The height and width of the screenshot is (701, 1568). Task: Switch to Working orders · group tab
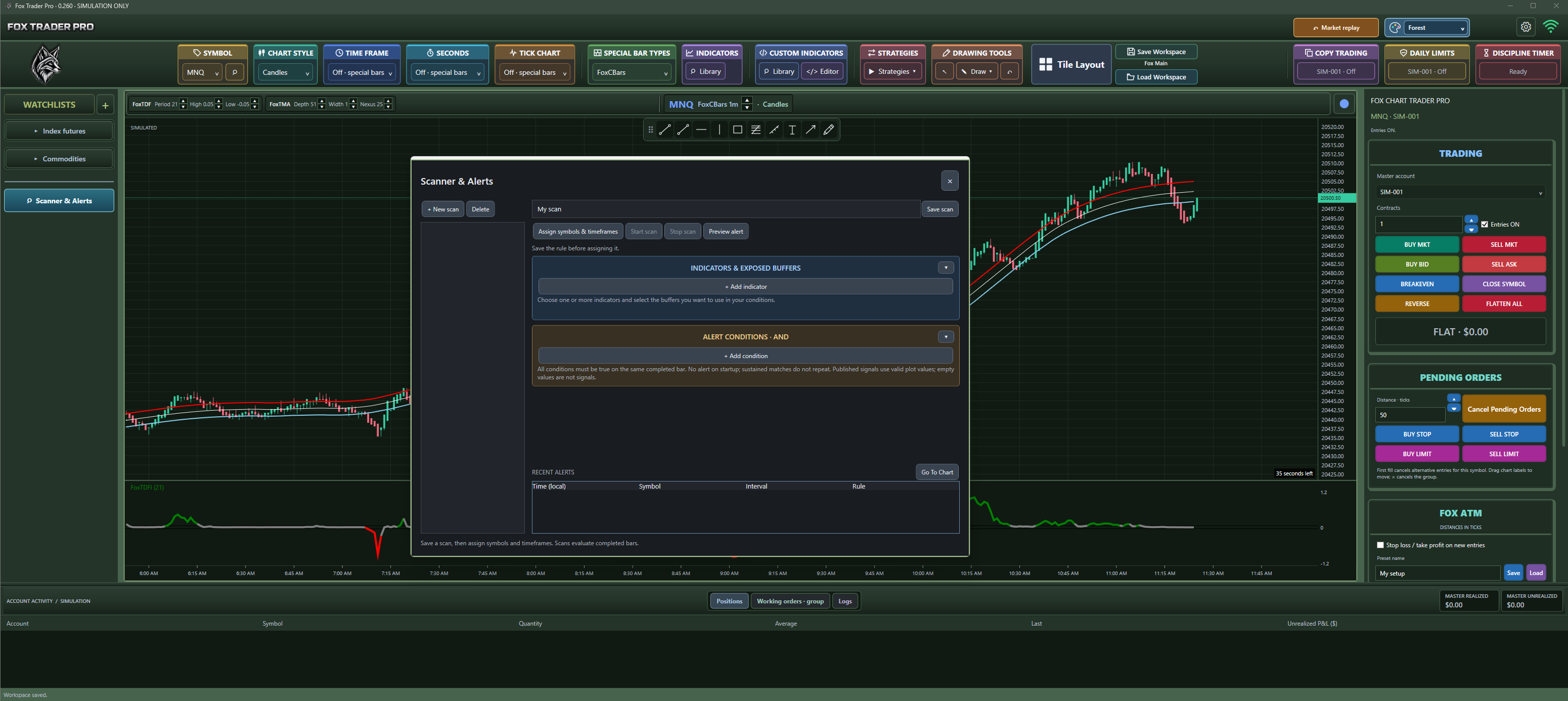click(790, 601)
